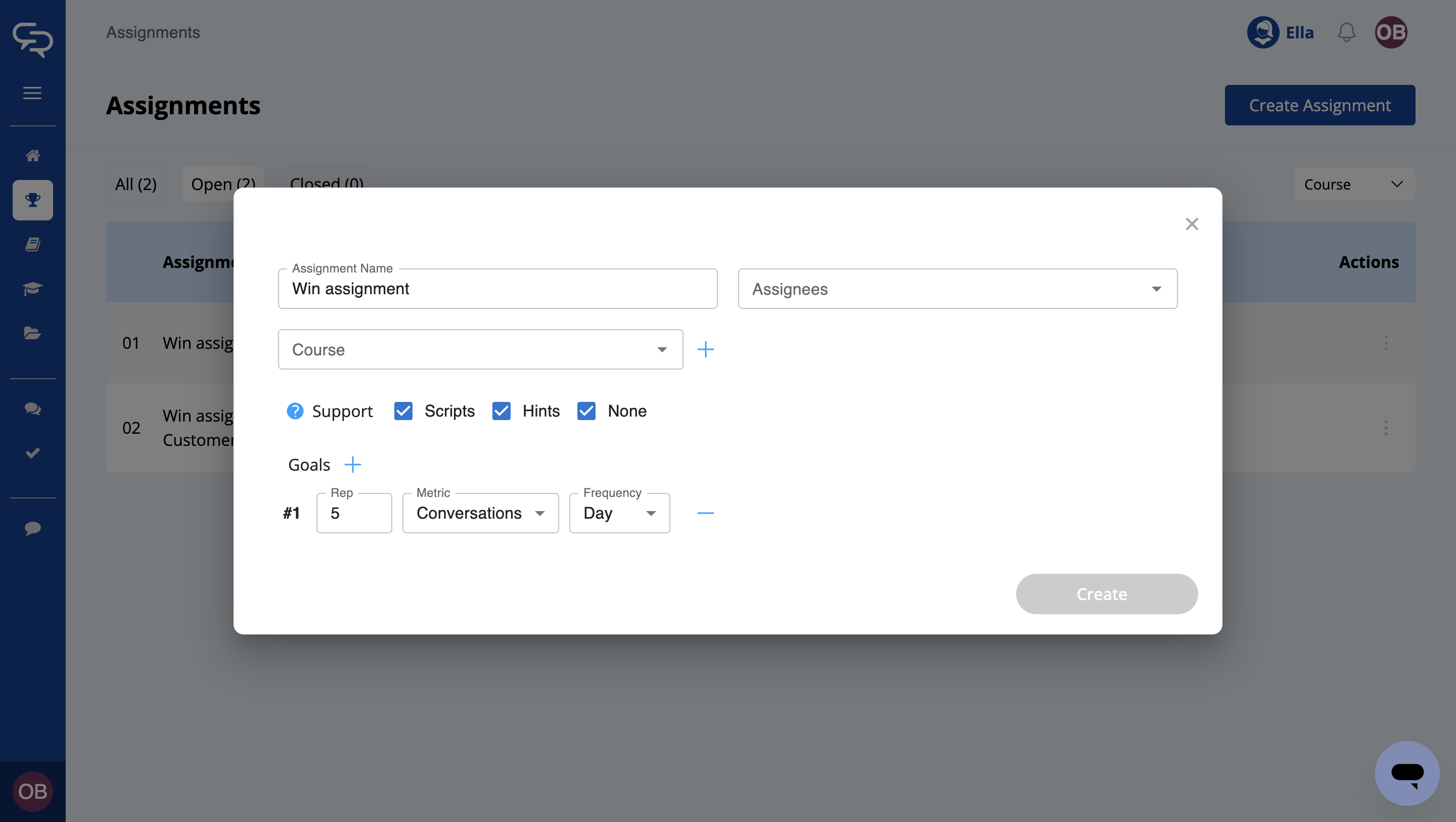This screenshot has width=1456, height=822.
Task: Remove goal #1 with minus icon
Action: pos(705,513)
